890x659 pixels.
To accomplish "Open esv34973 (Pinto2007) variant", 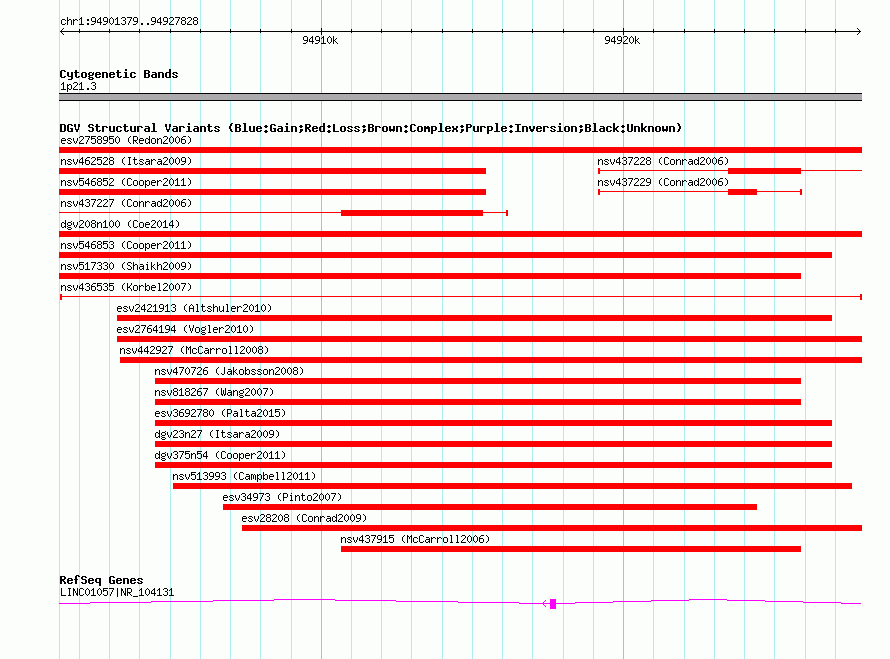I will (282, 497).
